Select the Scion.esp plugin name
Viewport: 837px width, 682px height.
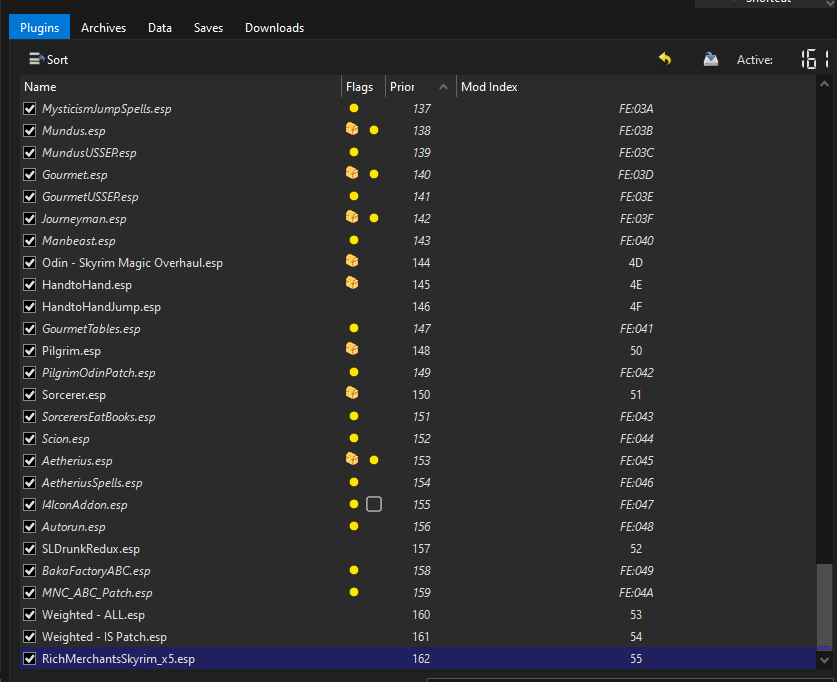65,439
